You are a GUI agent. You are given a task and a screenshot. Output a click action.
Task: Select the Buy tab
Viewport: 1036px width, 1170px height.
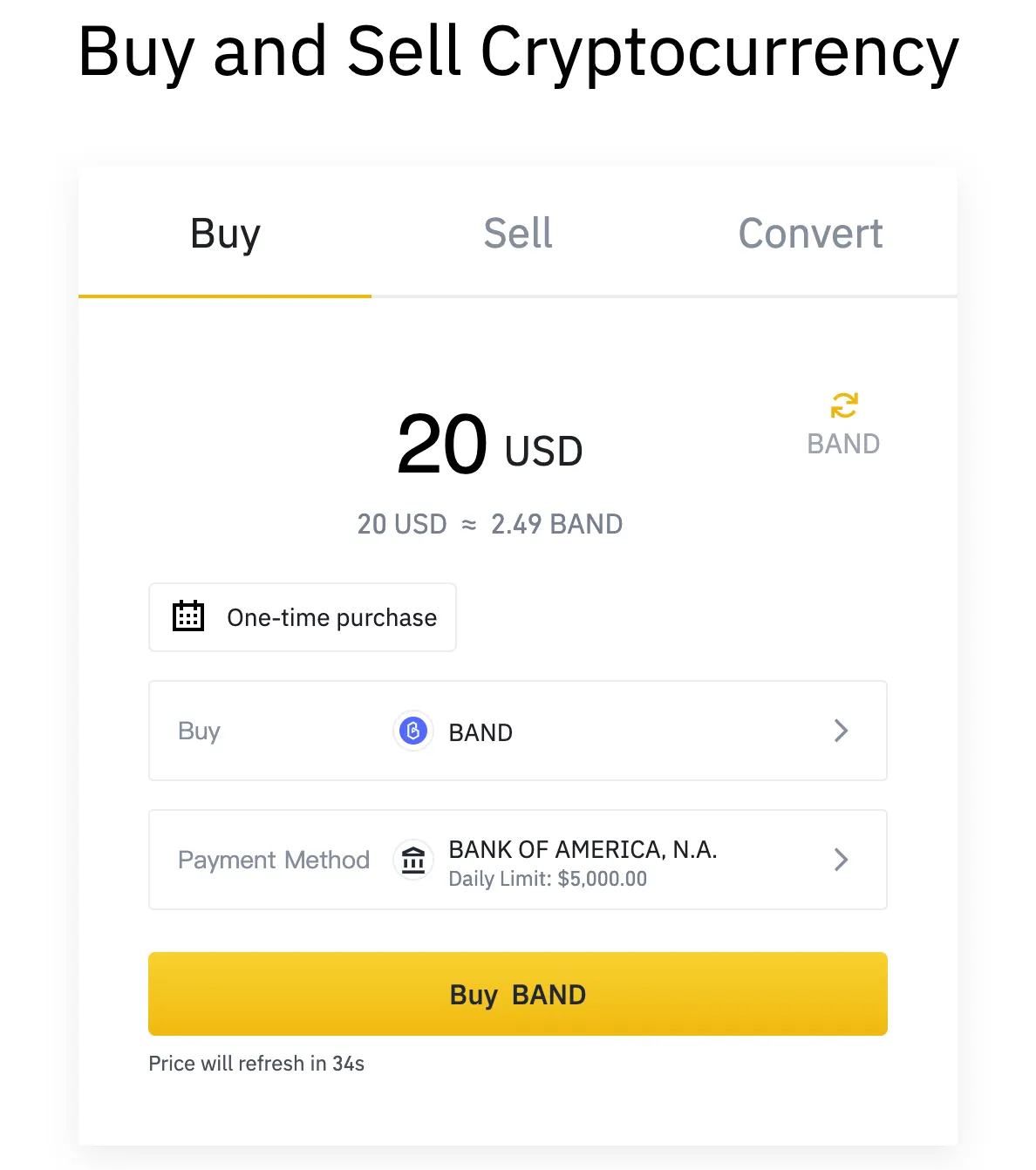pos(225,234)
